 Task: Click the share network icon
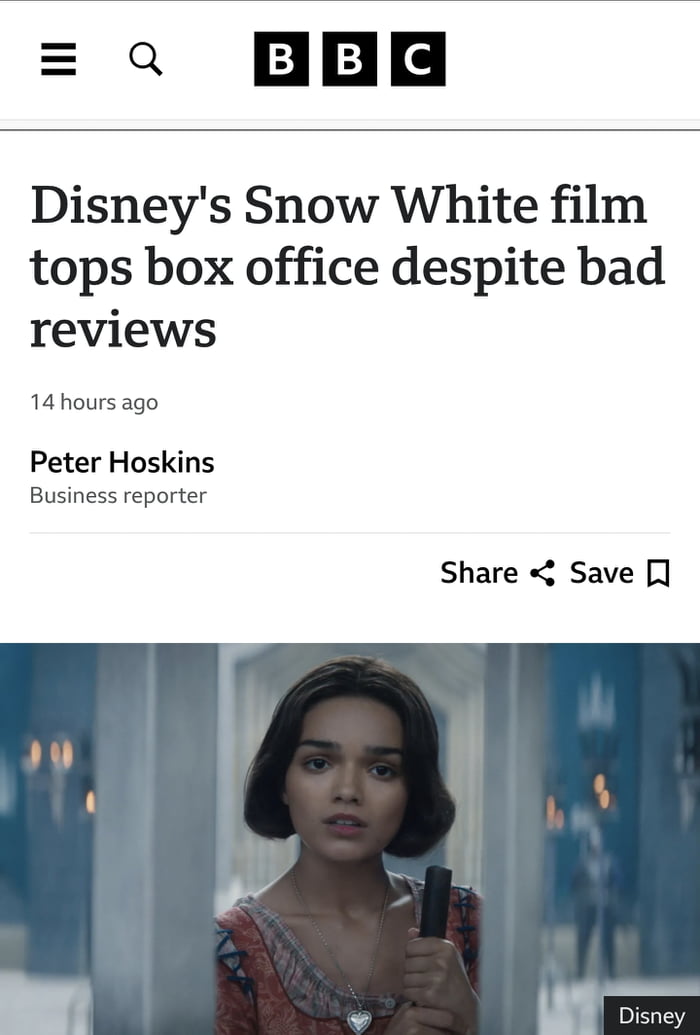pyautogui.click(x=543, y=572)
